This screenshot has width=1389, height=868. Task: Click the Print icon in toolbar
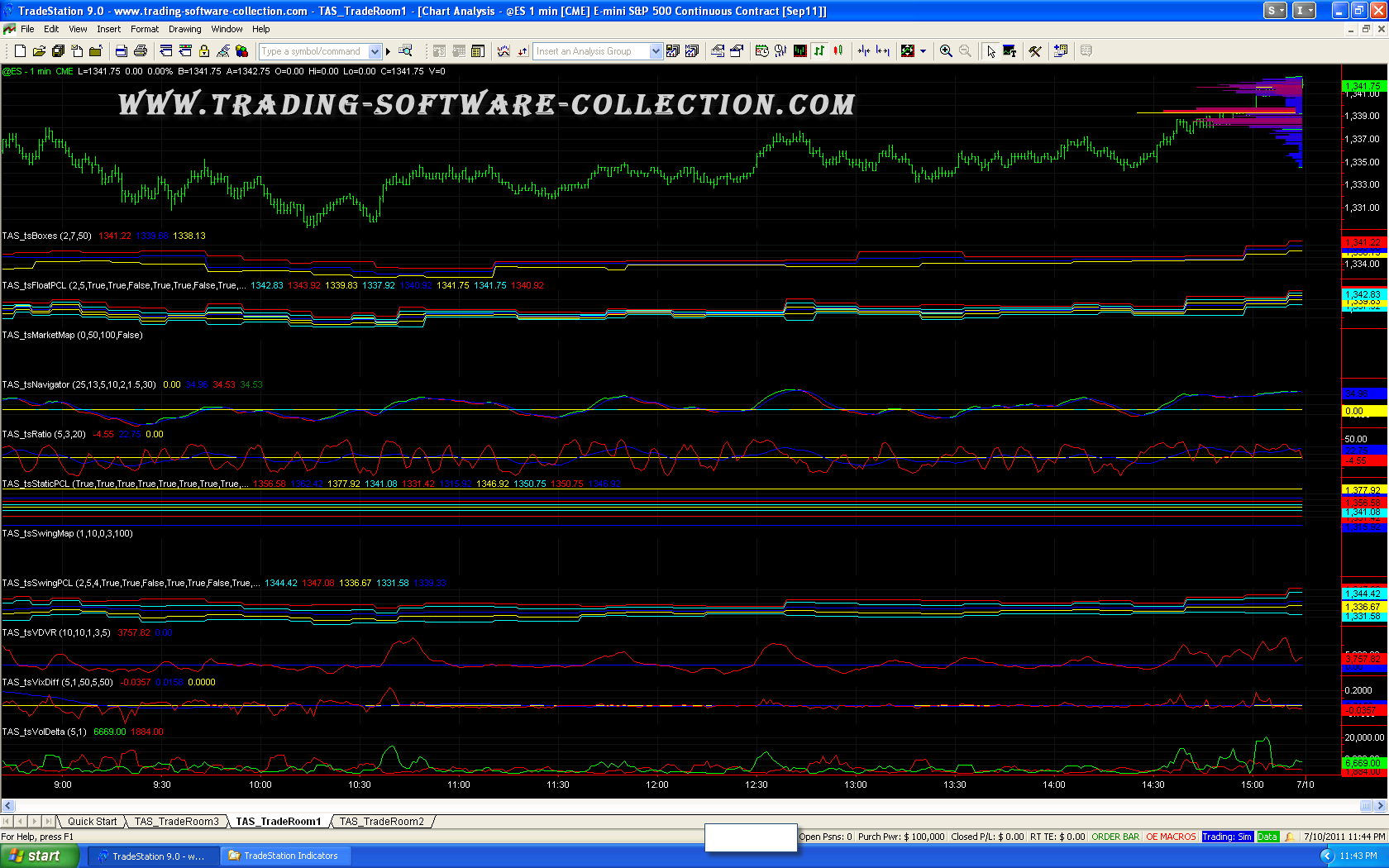click(140, 51)
